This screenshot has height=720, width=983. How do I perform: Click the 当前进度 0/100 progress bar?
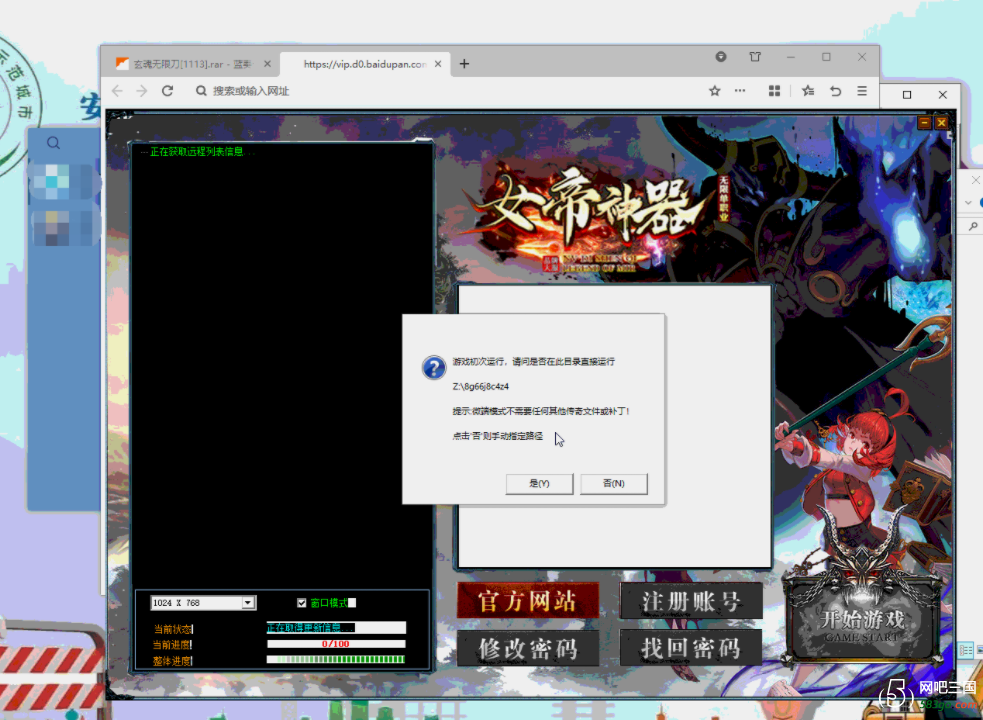pos(335,643)
